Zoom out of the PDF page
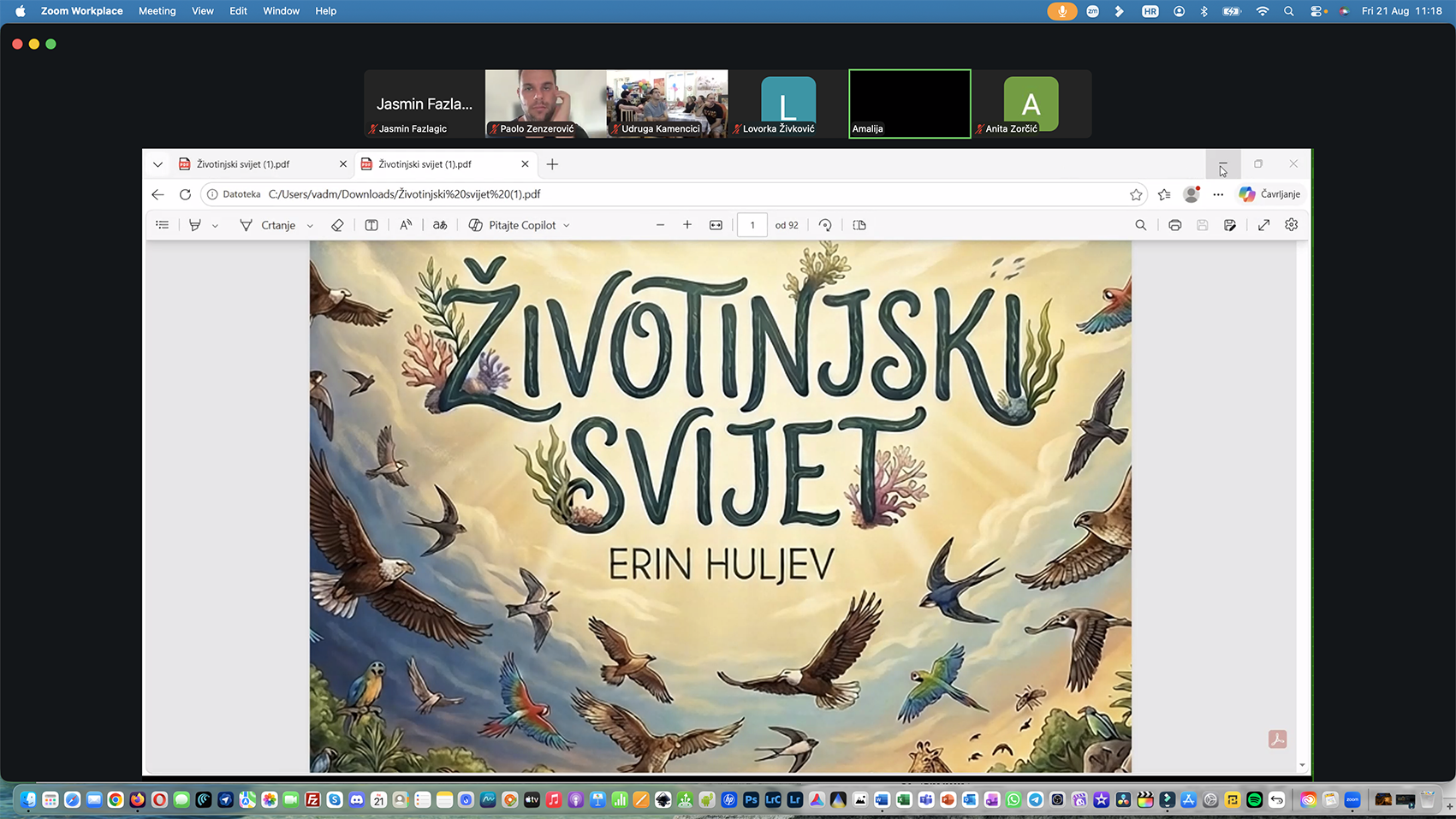The height and width of the screenshot is (819, 1456). [660, 225]
